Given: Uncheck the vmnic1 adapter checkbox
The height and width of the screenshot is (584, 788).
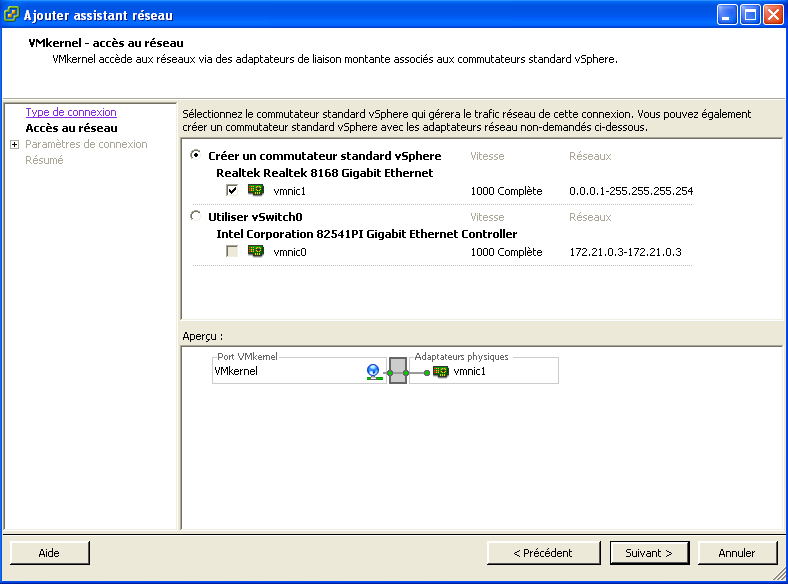Looking at the screenshot, I should point(232,191).
